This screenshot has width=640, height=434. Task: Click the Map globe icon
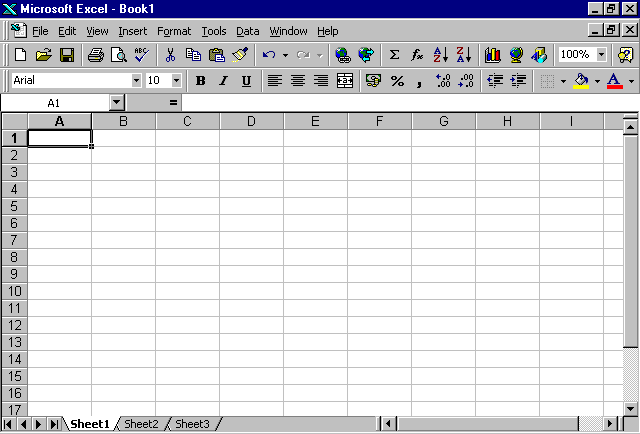pyautogui.click(x=516, y=54)
